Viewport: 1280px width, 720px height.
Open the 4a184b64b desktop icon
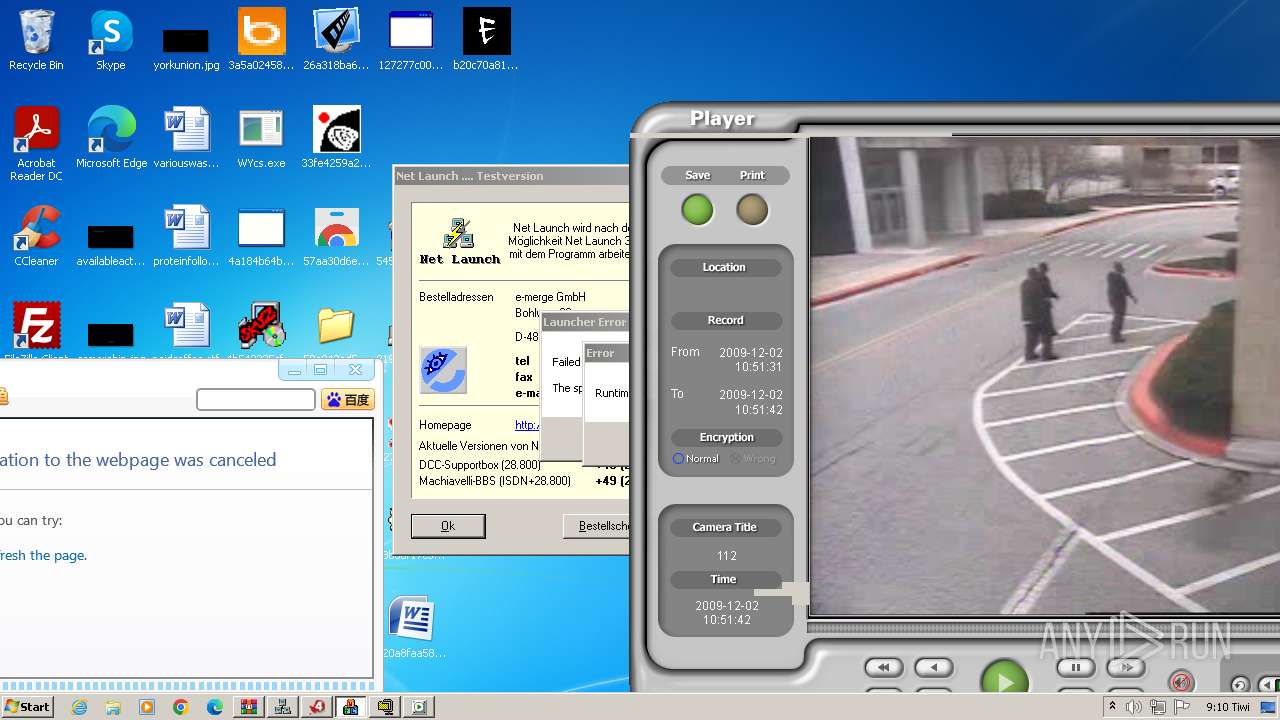[261, 236]
